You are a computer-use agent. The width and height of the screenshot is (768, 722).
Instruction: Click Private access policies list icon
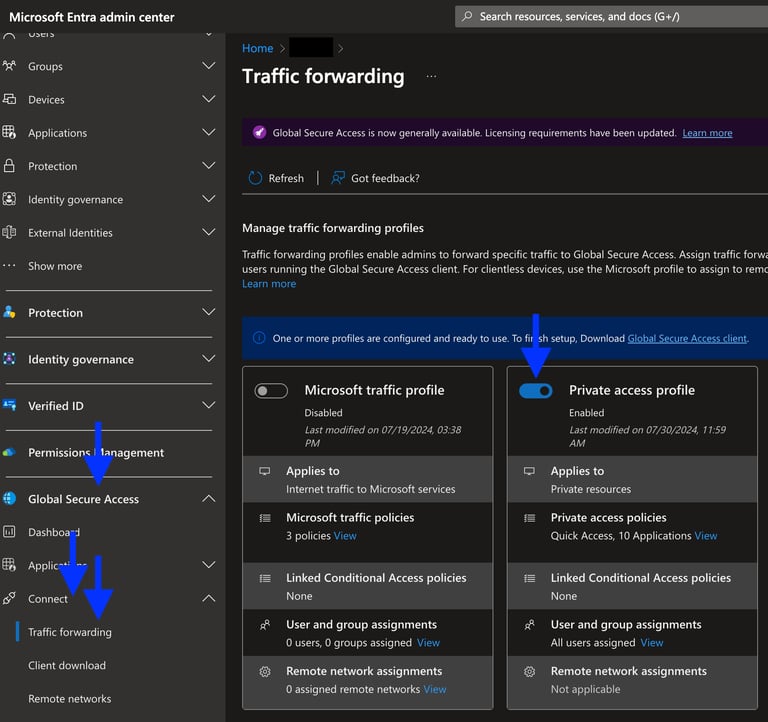[529, 518]
